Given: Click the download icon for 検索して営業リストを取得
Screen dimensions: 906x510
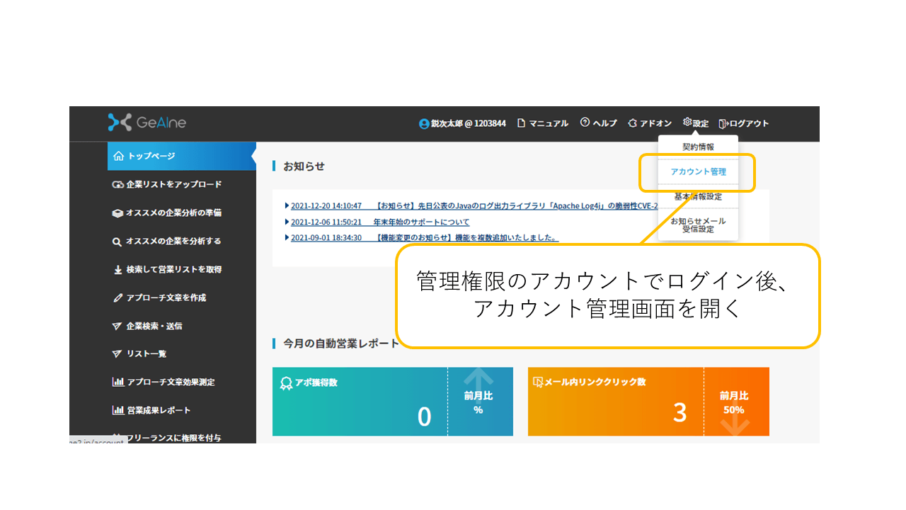Looking at the screenshot, I should (x=118, y=270).
